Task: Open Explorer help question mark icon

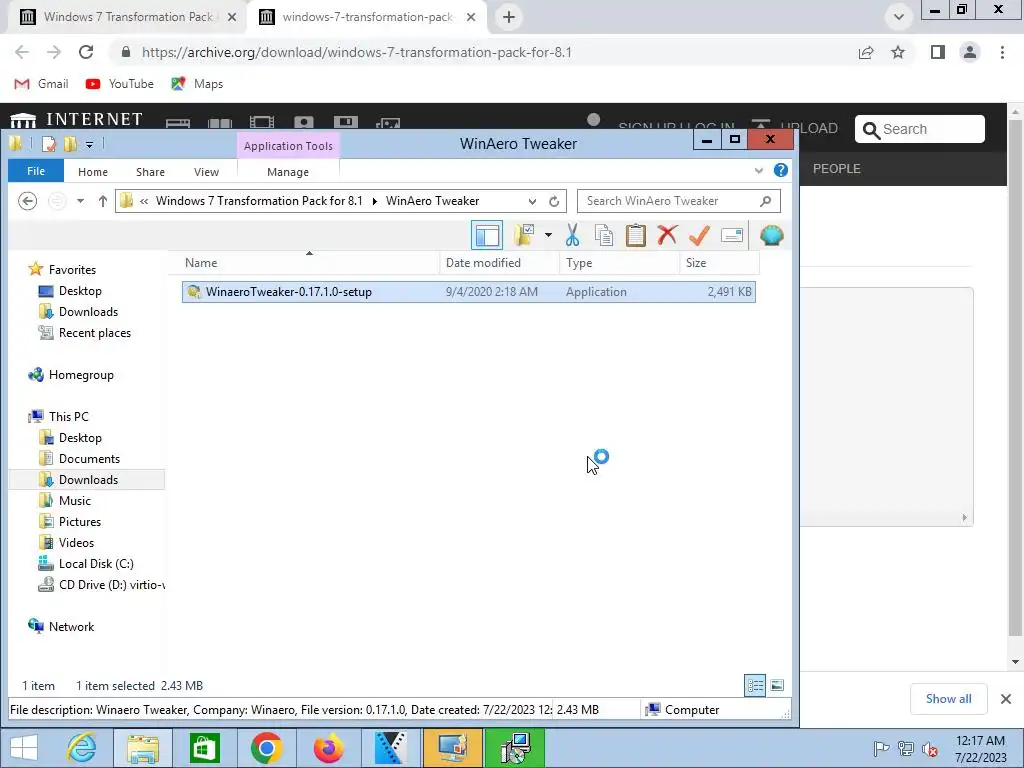Action: (x=780, y=170)
